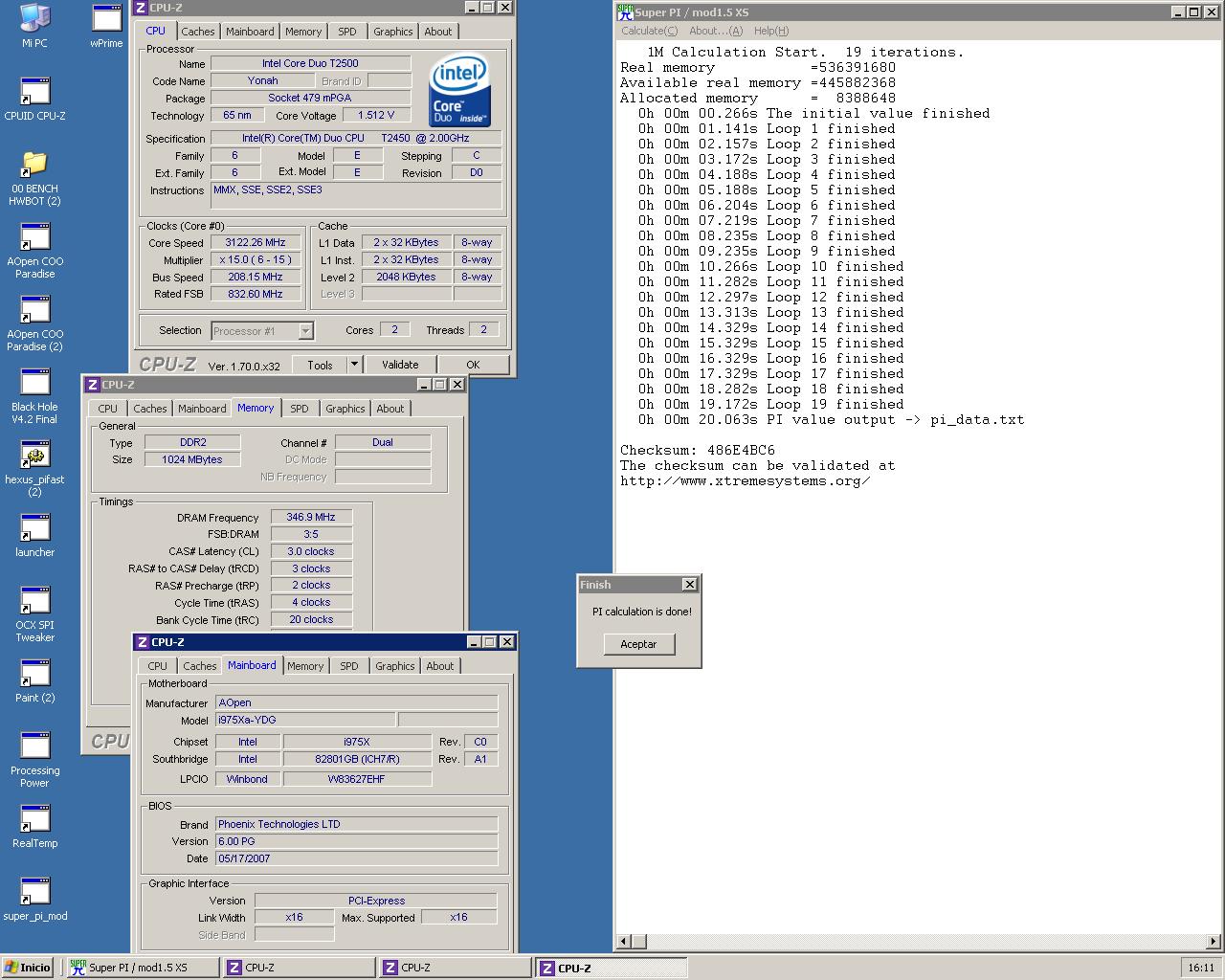Open Black Hole V4.2 Final shortcut

click(x=34, y=396)
